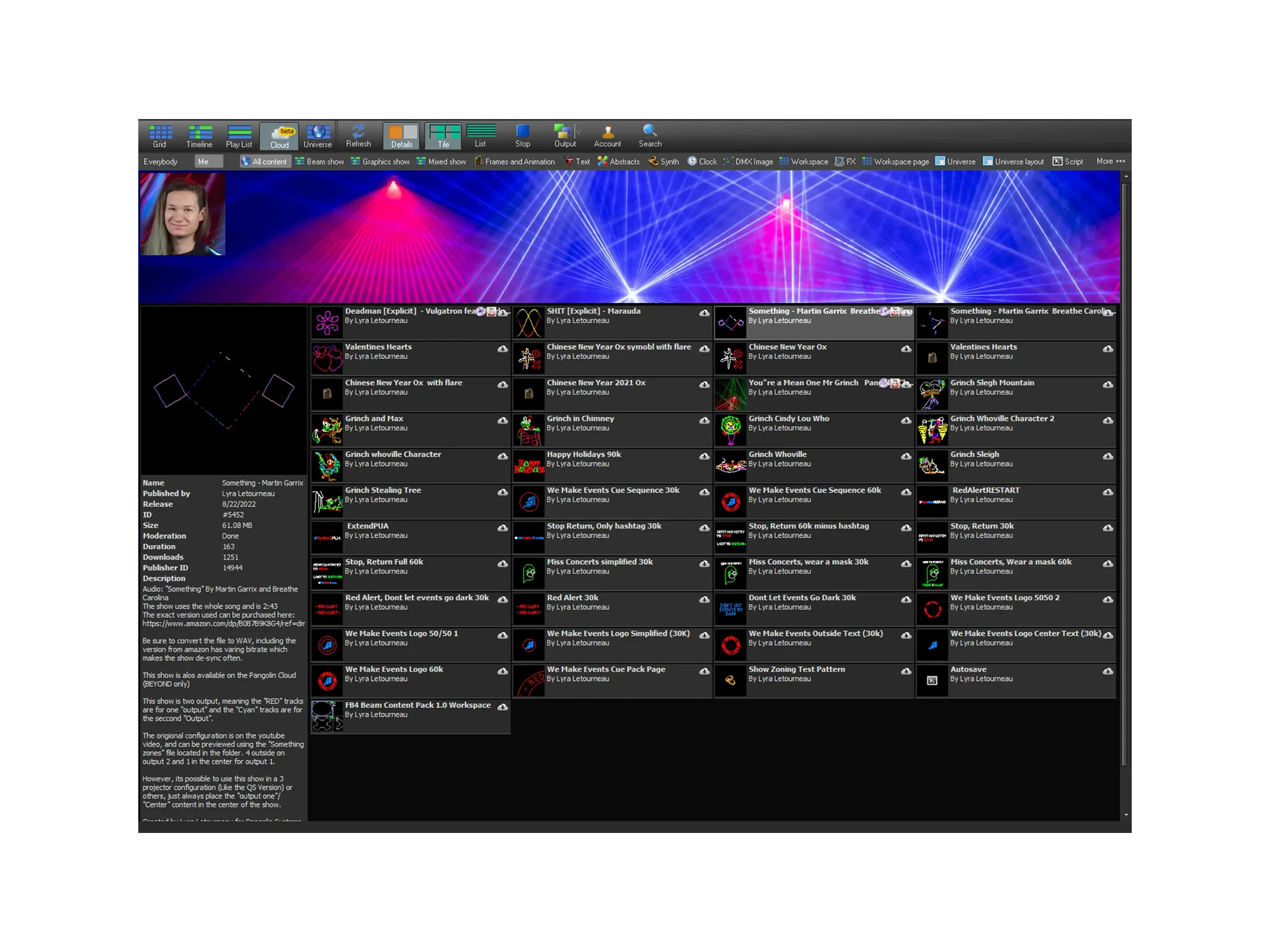Download Valentines Hearts via cloud icon

[502, 349]
